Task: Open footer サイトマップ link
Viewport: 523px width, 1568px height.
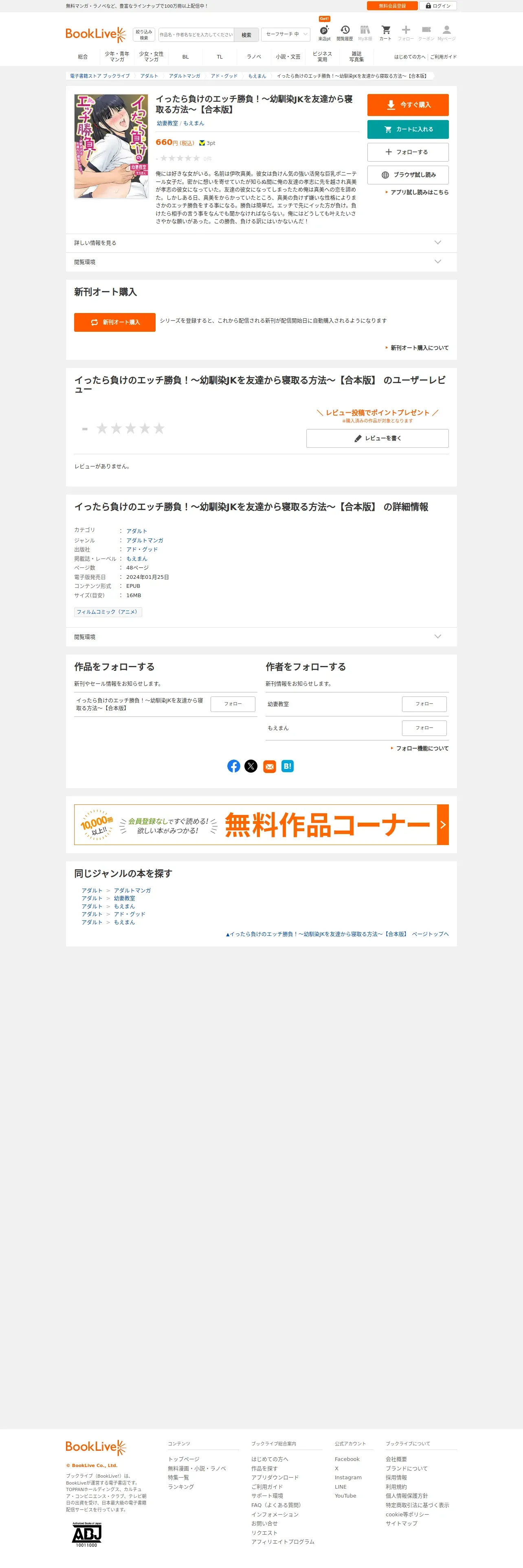Action: point(401,1523)
